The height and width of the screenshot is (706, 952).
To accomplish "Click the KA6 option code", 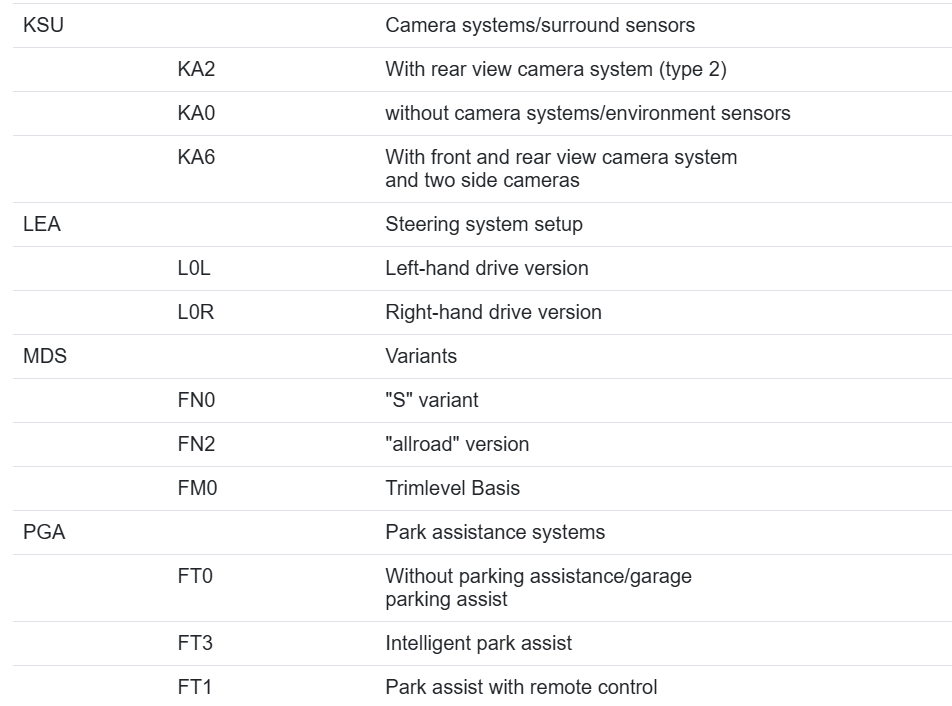I will pos(196,157).
